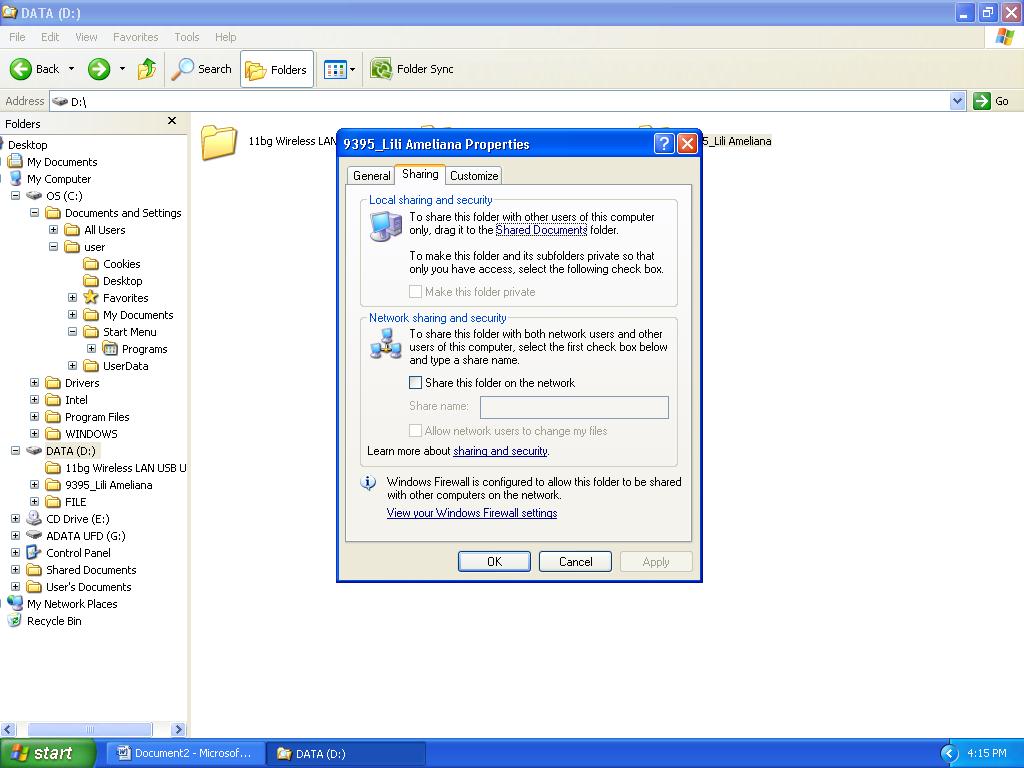1024x768 pixels.
Task: Enable Share this folder on the network
Action: [x=414, y=382]
